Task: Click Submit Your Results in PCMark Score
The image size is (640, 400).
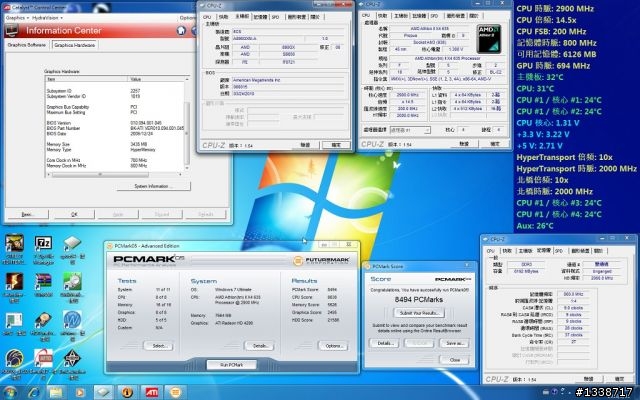Action: pyautogui.click(x=419, y=313)
